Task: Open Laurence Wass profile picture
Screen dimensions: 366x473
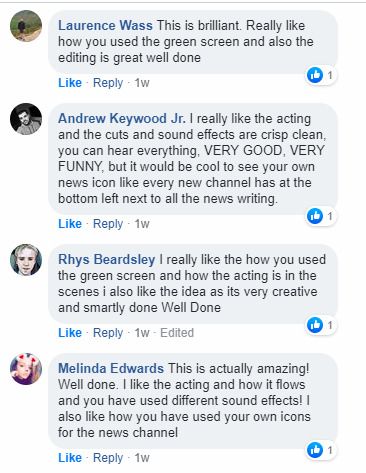Action: (x=26, y=26)
